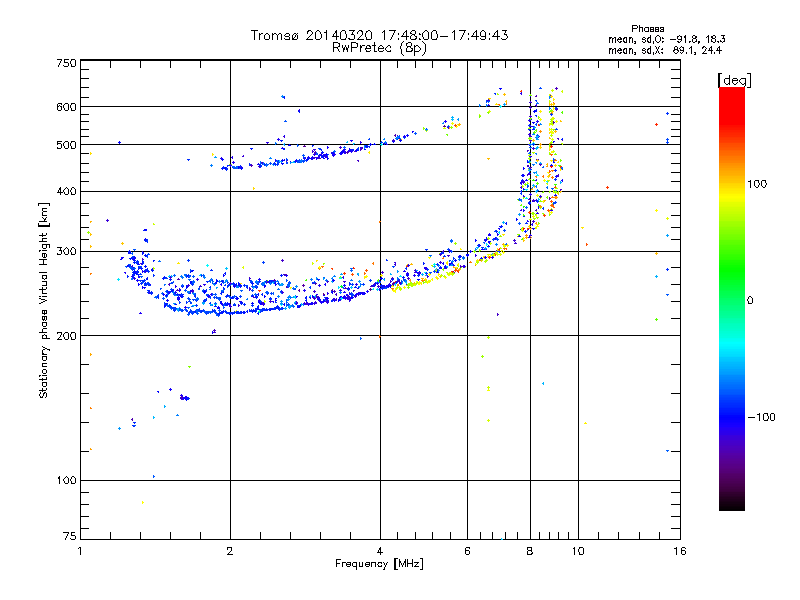Screen dimensions: 800x600
Task: Click the y-axis tick label '75'
Action: coord(69,536)
